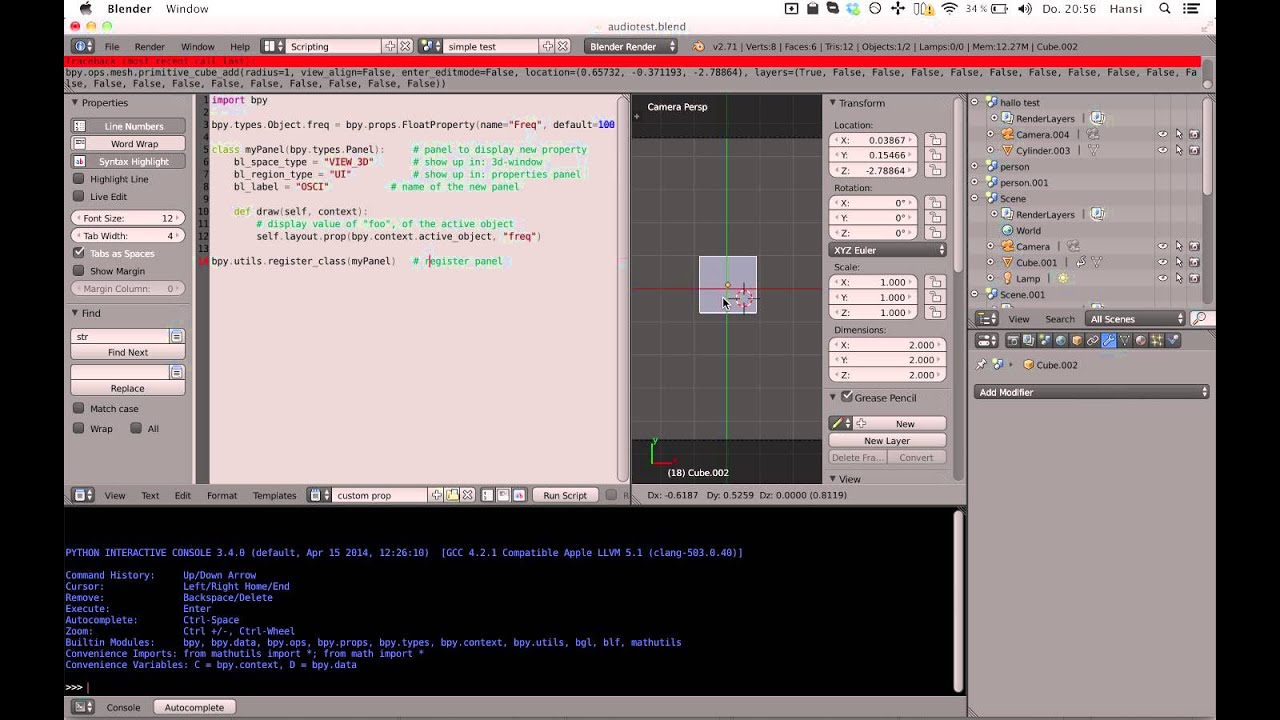Screen dimensions: 1280x720
Task: Enable the Highlight Line checkbox
Action: tap(79, 179)
